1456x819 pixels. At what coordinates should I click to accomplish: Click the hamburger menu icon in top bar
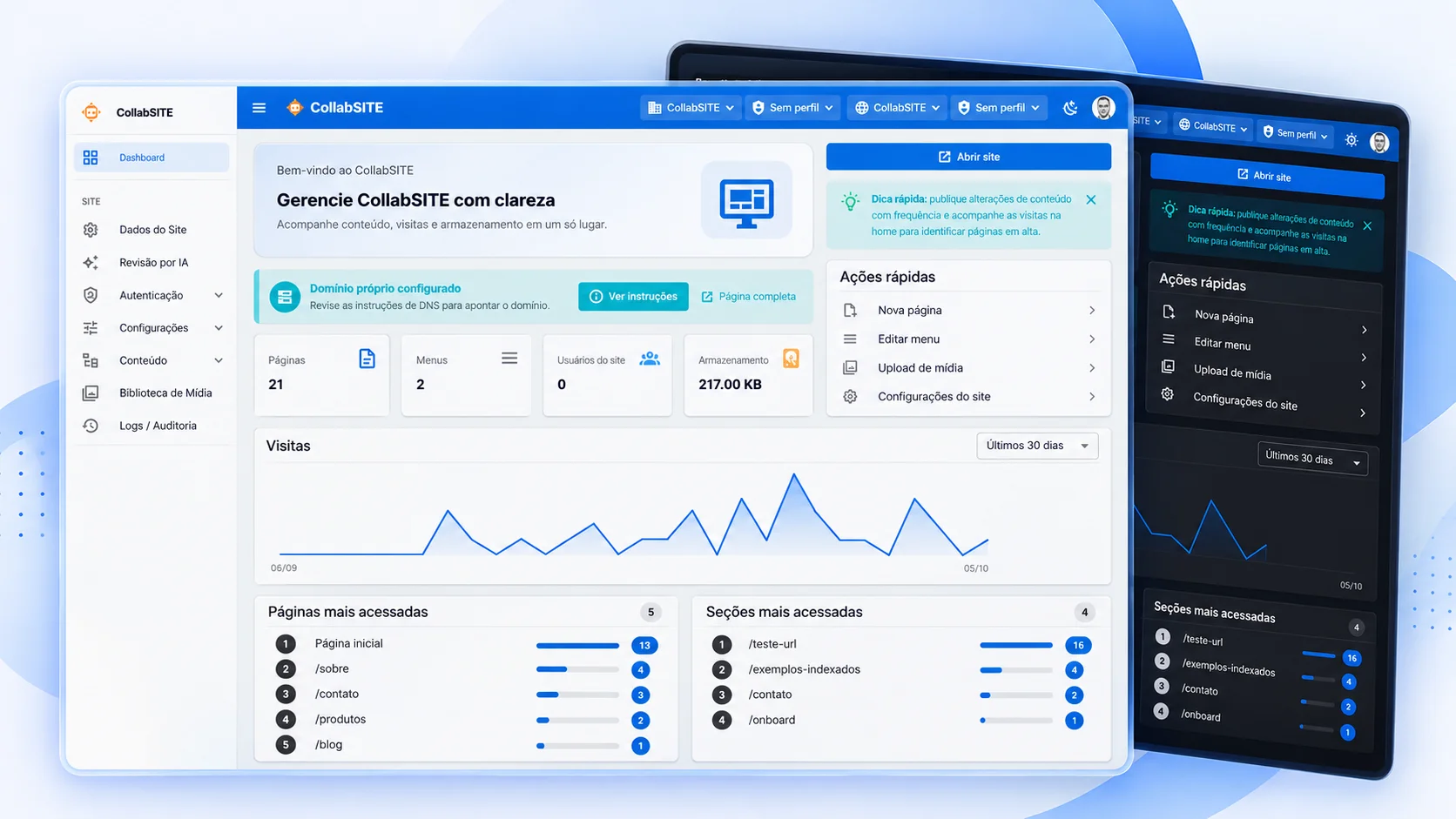click(259, 108)
